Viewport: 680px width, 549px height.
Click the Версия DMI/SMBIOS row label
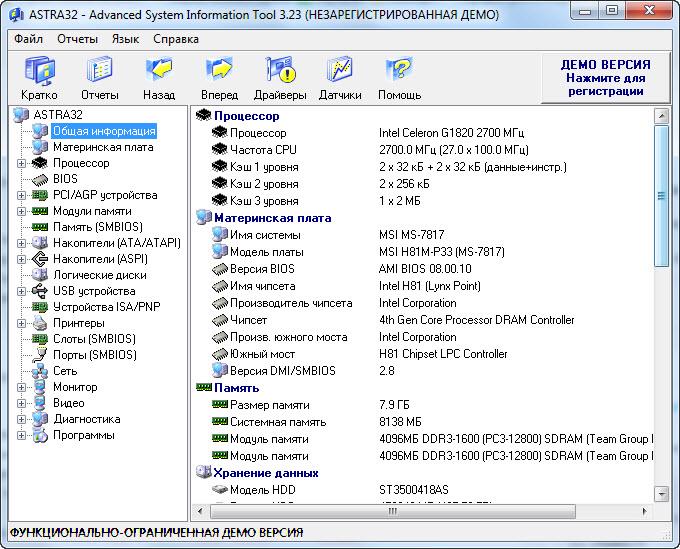283,371
